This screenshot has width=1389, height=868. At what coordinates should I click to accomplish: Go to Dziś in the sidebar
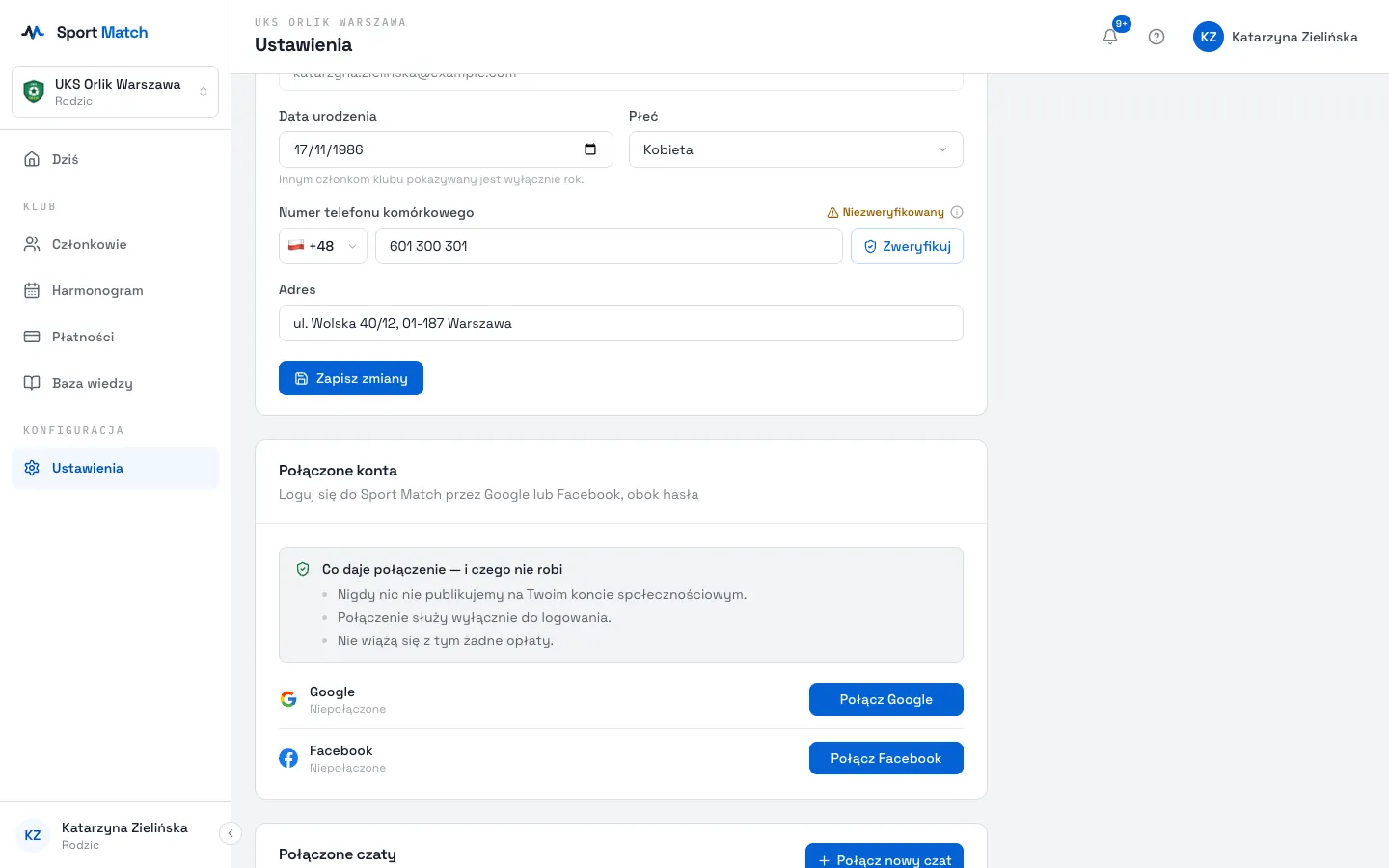click(115, 159)
